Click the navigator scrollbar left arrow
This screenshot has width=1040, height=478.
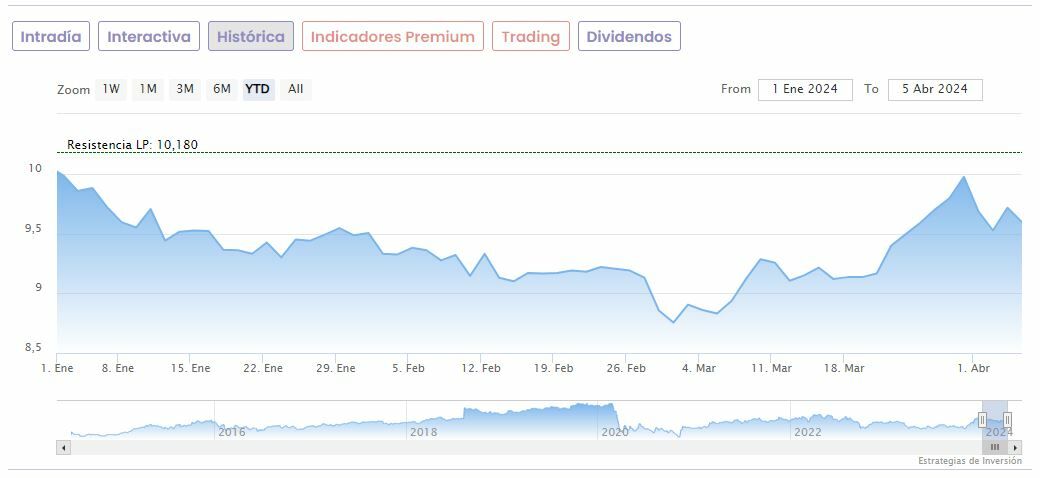pos(64,447)
